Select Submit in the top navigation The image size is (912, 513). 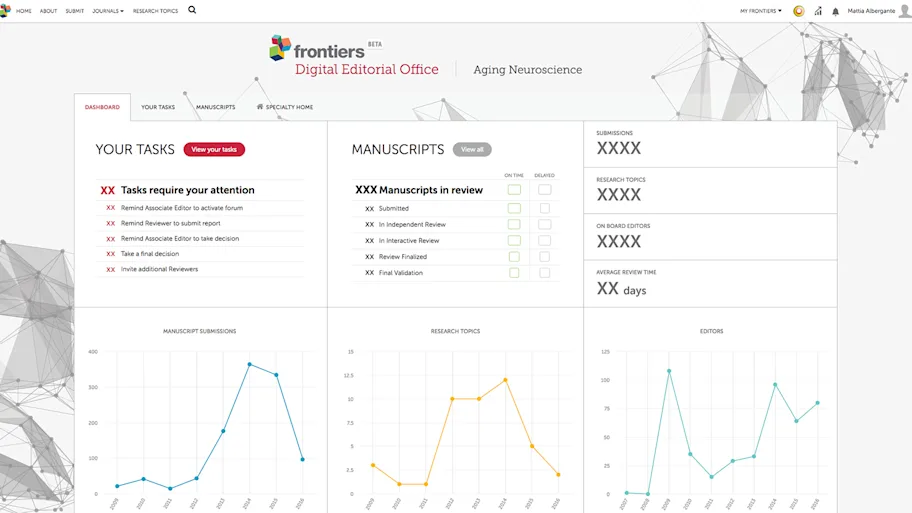click(74, 11)
